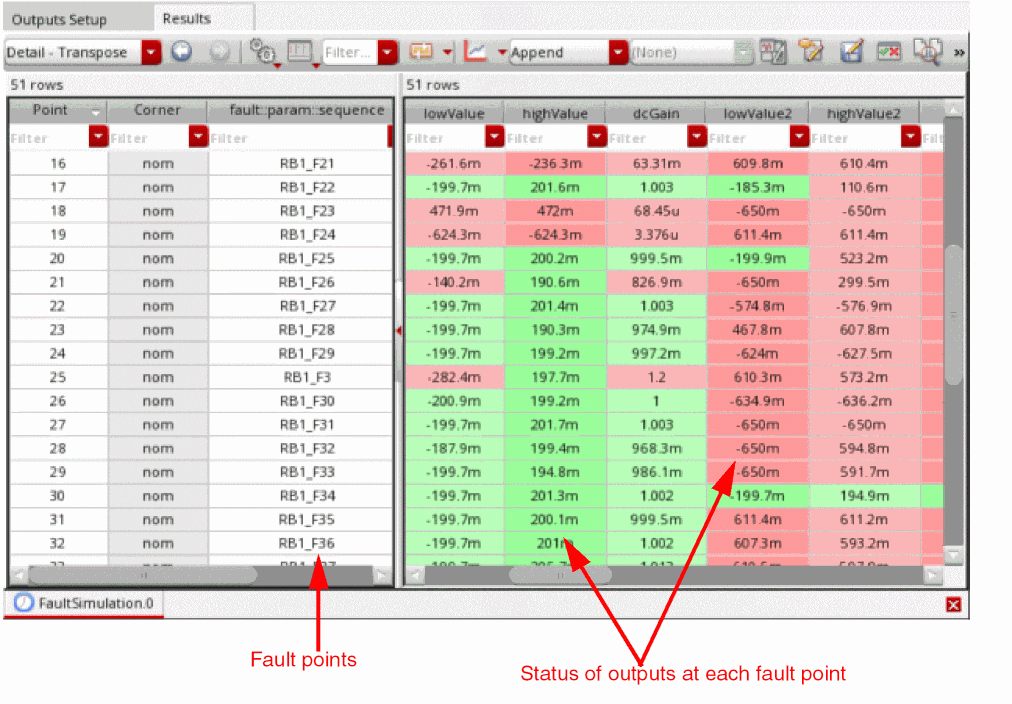Click the blue back navigation arrow
Image resolution: width=1012 pixels, height=704 pixels.
tap(182, 52)
